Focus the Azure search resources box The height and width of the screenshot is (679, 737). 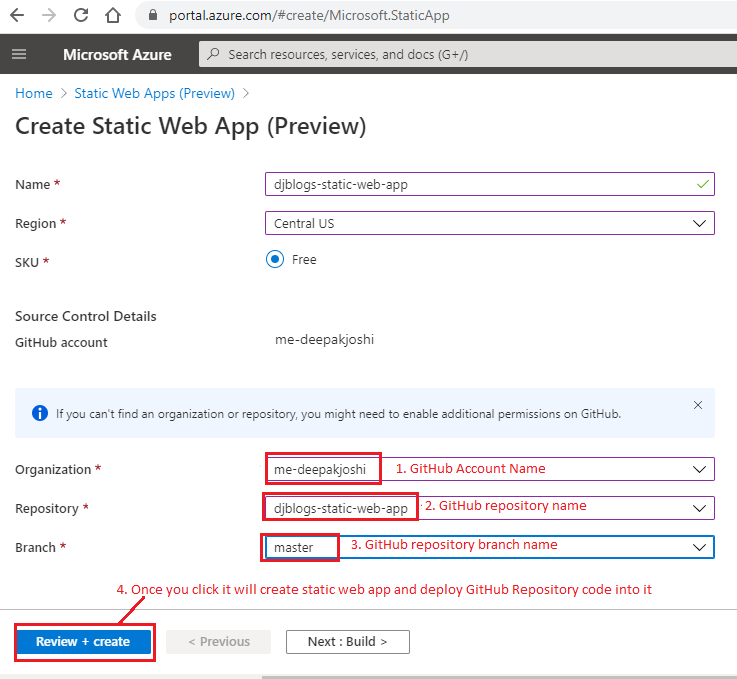468,54
